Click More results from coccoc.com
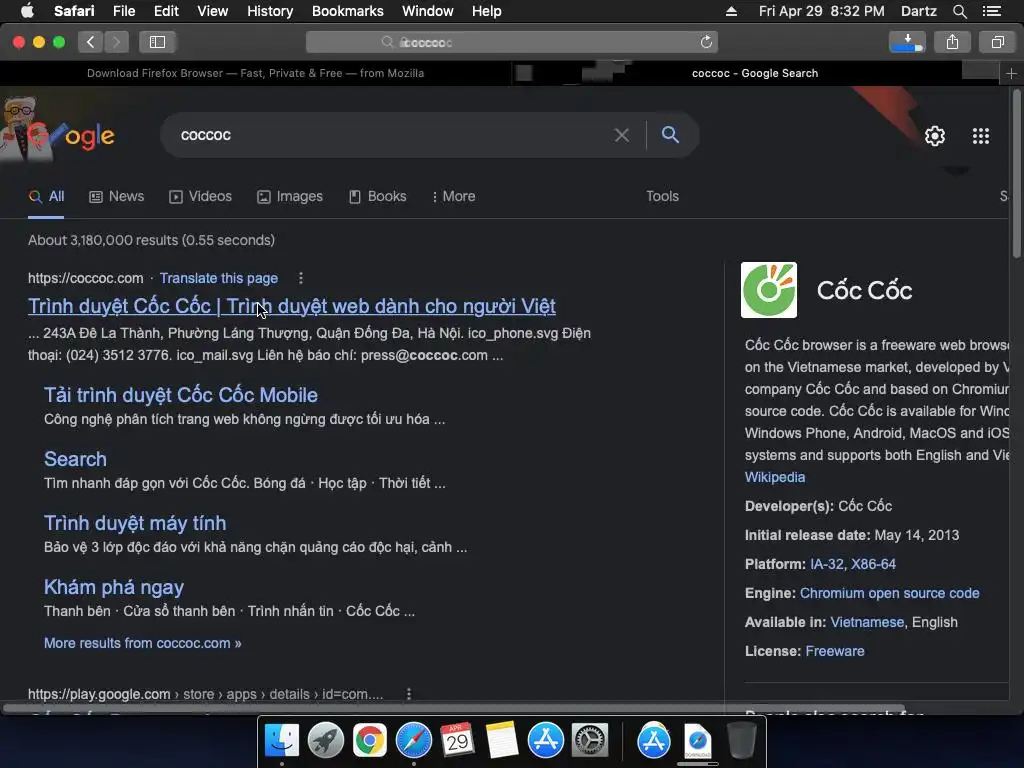Viewport: 1024px width, 768px height. coord(142,643)
